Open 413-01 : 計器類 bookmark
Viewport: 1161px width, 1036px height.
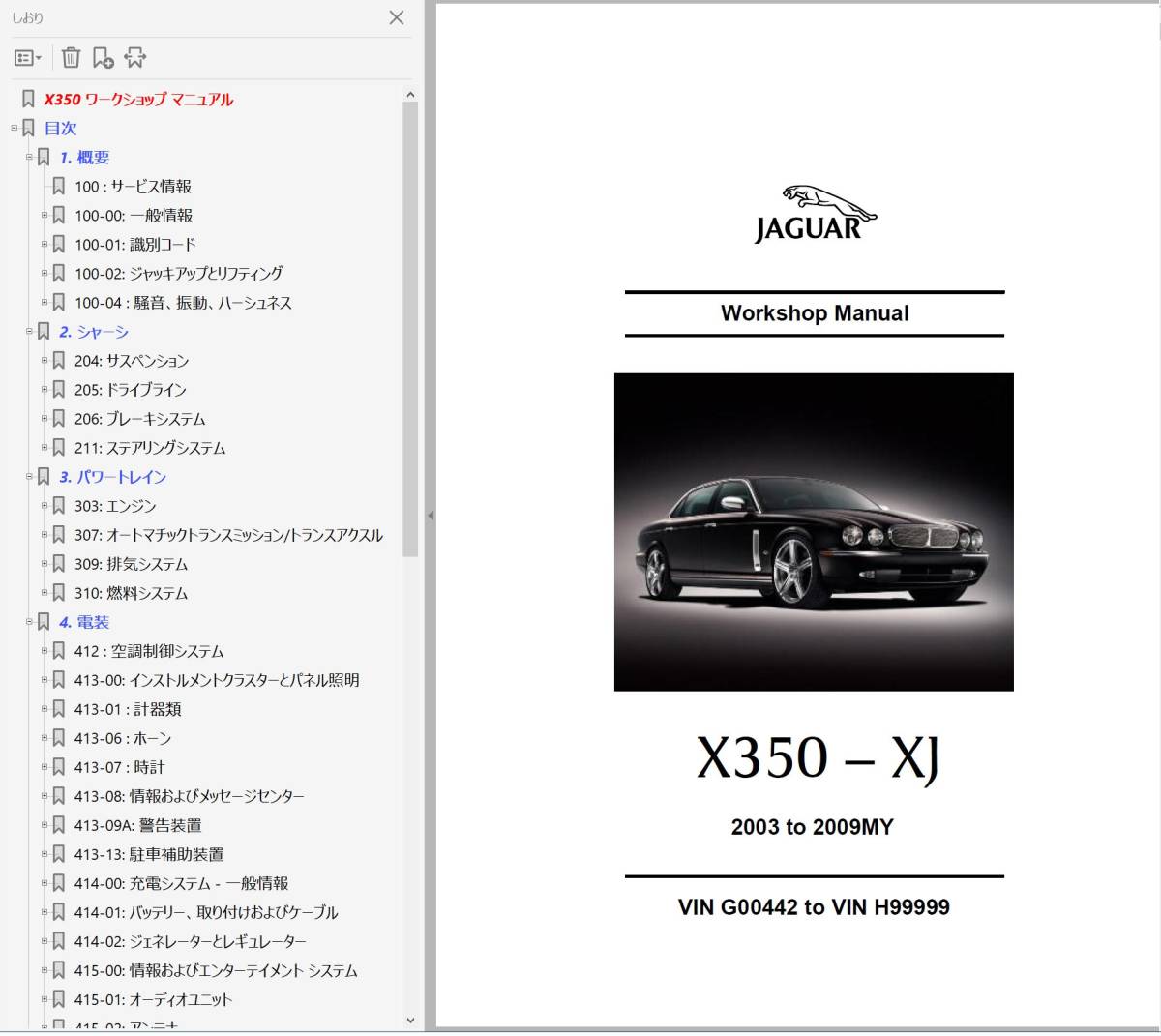(128, 709)
